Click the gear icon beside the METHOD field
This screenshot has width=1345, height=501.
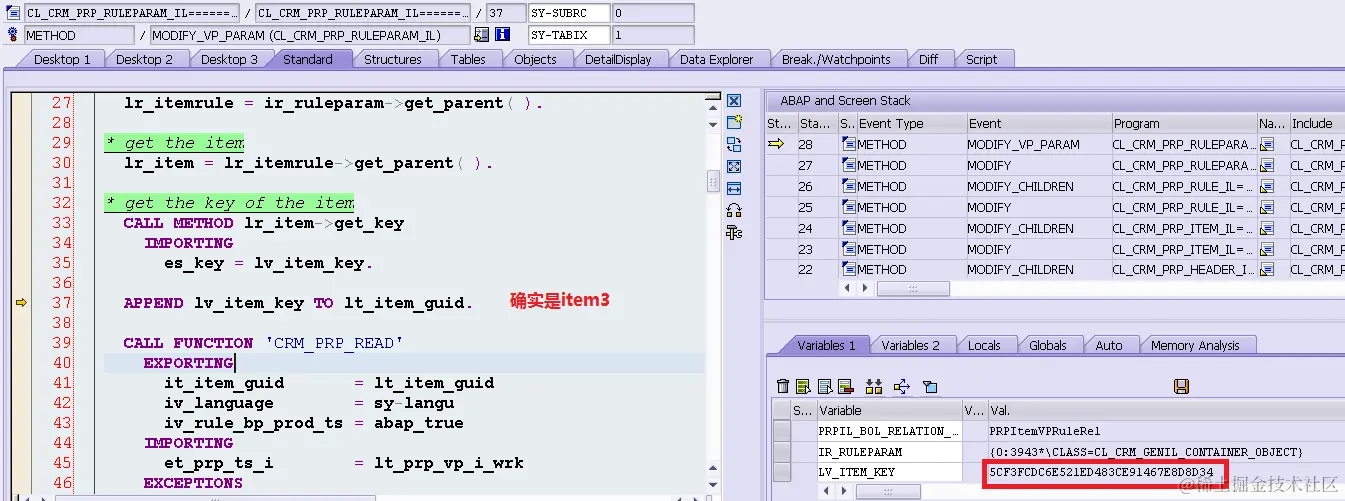point(12,35)
